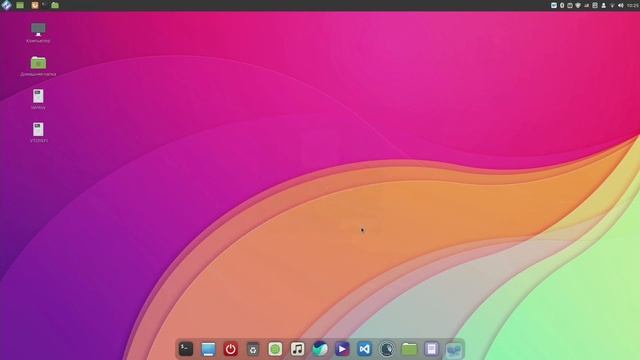The width and height of the screenshot is (640, 360).
Task: Open the leftmost white tray icon
Action: click(554, 5)
